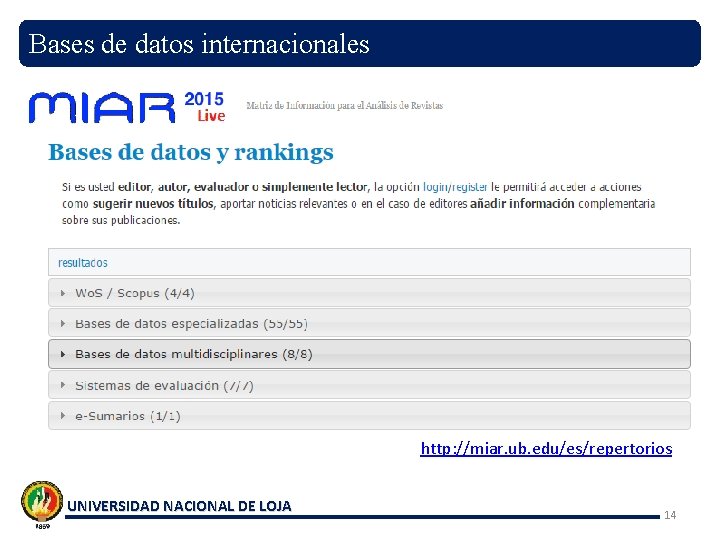
Task: Click e-Sumarios (1/1) label
Action: [128, 416]
